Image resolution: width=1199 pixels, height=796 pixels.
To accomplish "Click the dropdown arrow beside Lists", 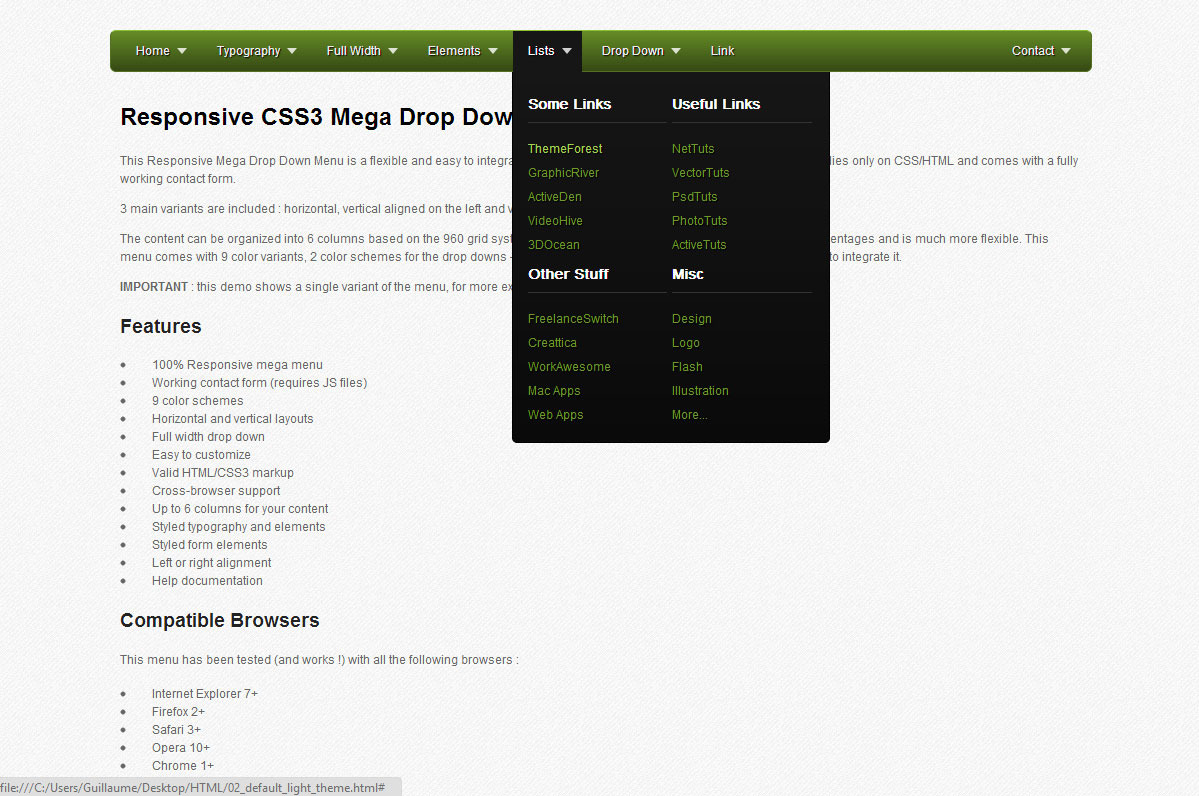I will pyautogui.click(x=567, y=51).
